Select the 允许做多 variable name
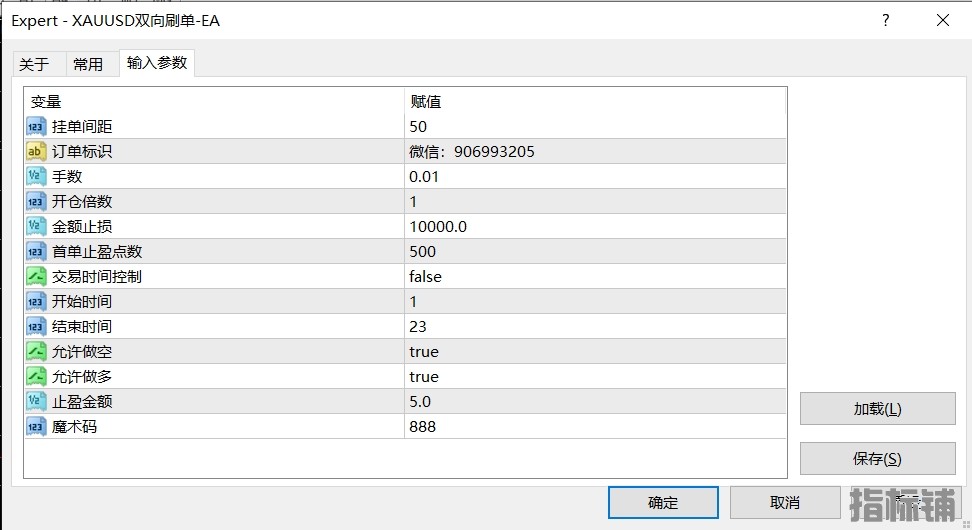972x530 pixels. point(82,376)
